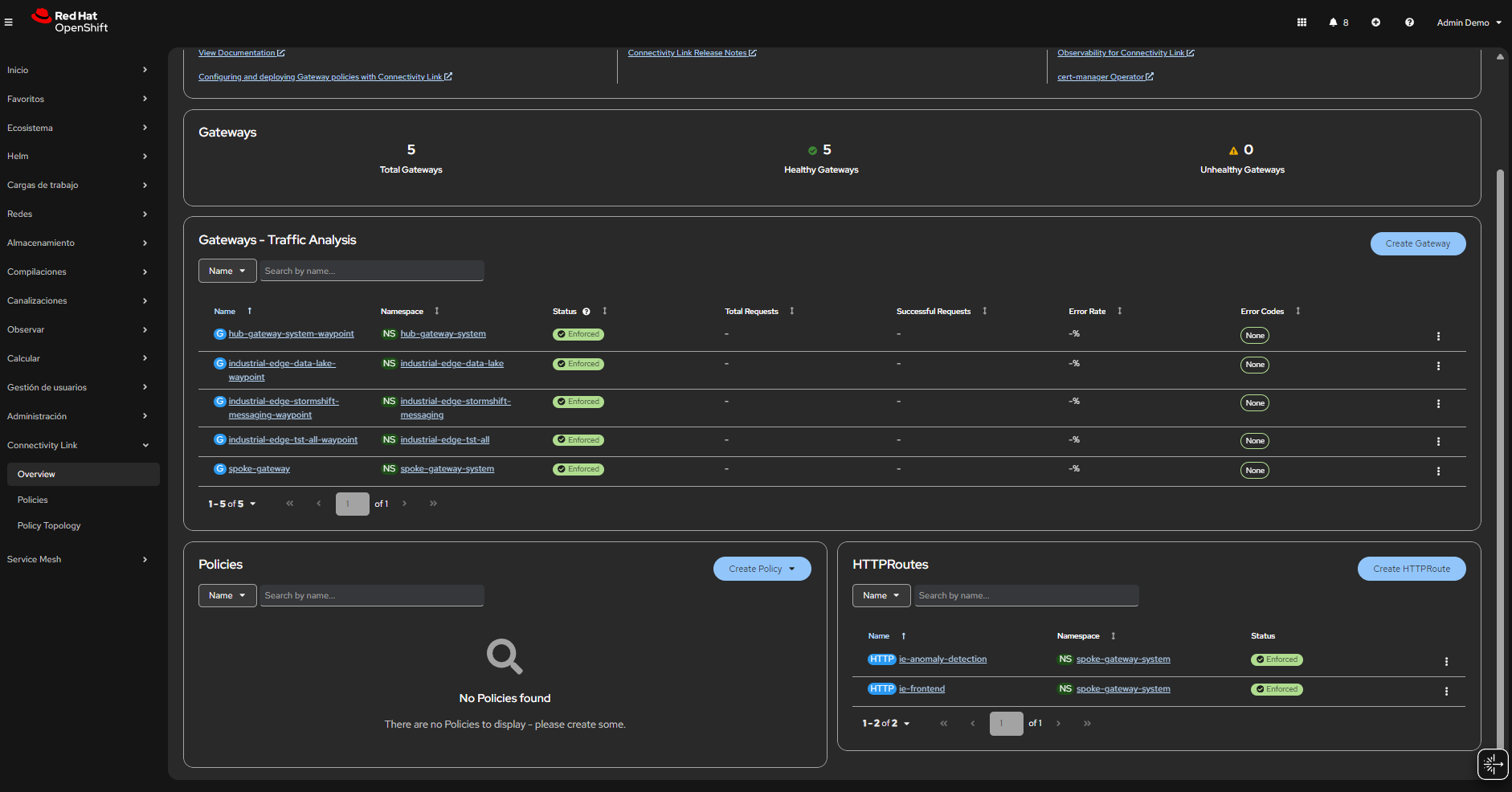This screenshot has width=1512, height=792.
Task: Click the Status column help icon
Action: click(x=586, y=312)
